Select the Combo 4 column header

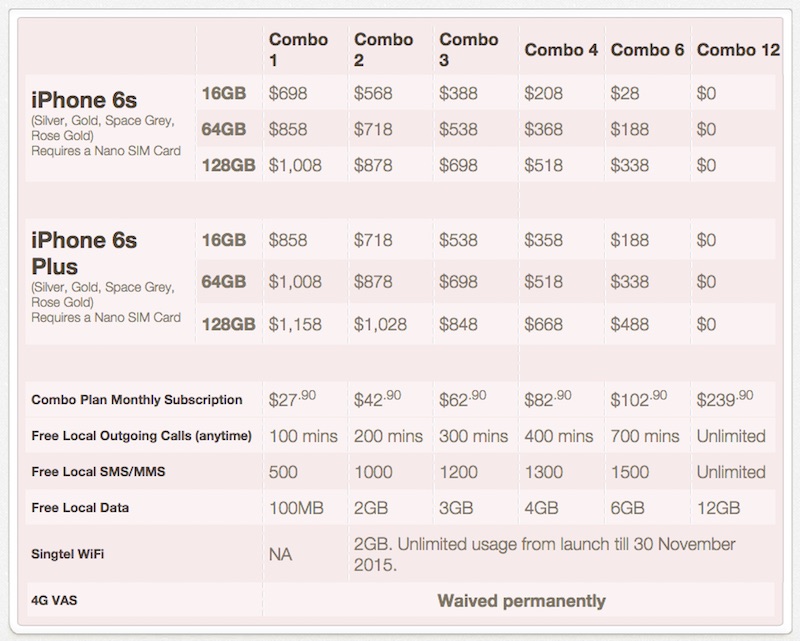560,49
